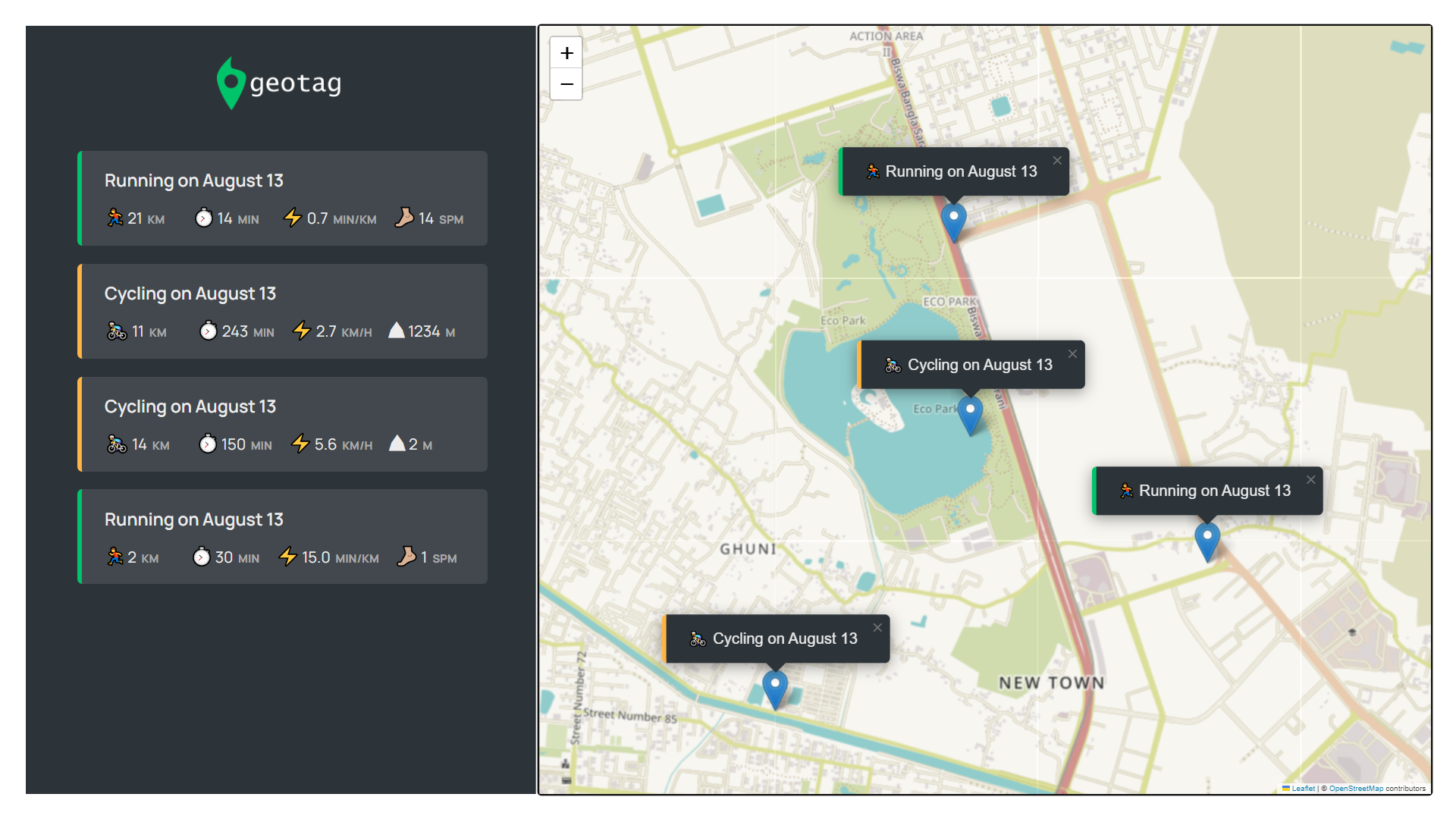Open the Leaflet attribution link
The height and width of the screenshot is (819, 1456).
point(1303,789)
